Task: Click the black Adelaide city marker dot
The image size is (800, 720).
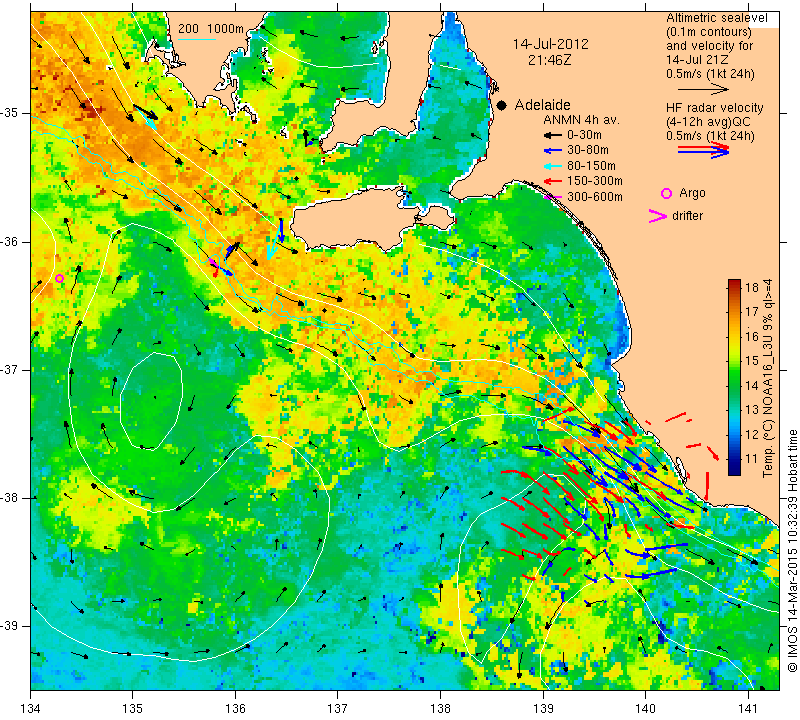Action: [502, 105]
